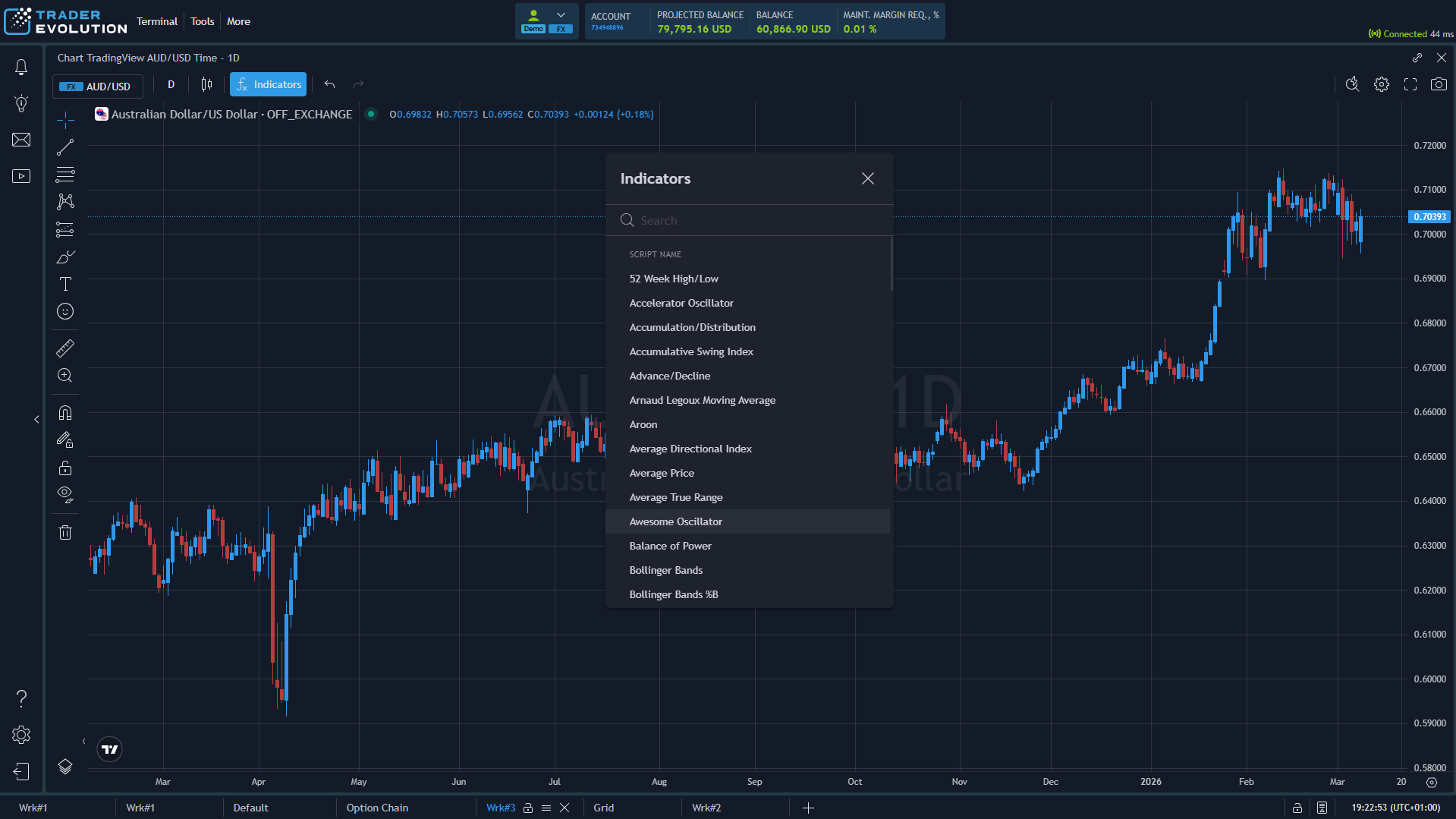
Task: Open the text annotation tool
Action: pyautogui.click(x=65, y=284)
